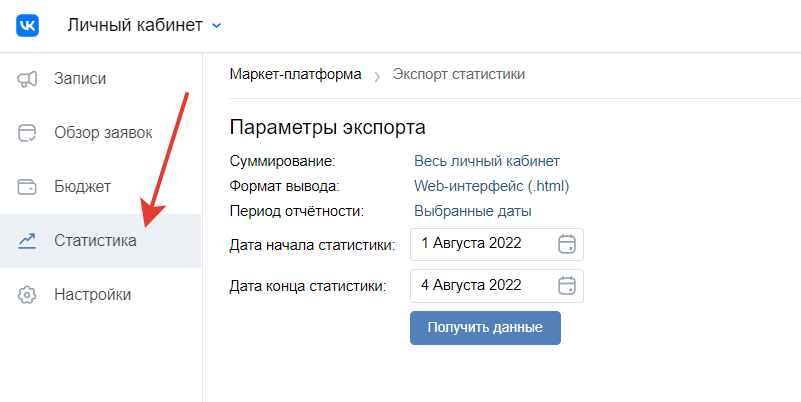Screen dimensions: 801x402
Task: Change Суммирование value Весь личный кабинет
Action: pos(487,160)
